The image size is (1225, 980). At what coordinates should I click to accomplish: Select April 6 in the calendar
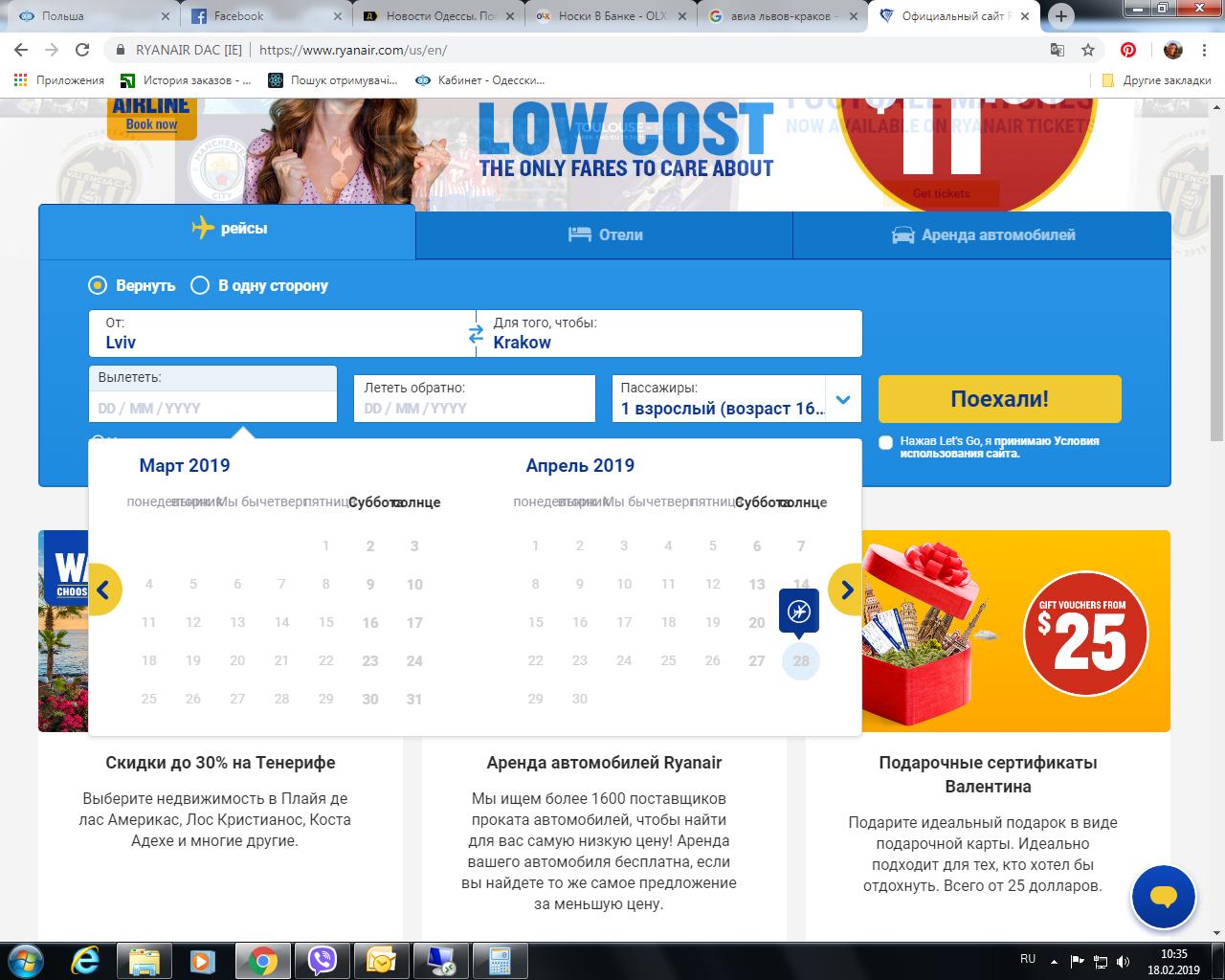(x=757, y=546)
